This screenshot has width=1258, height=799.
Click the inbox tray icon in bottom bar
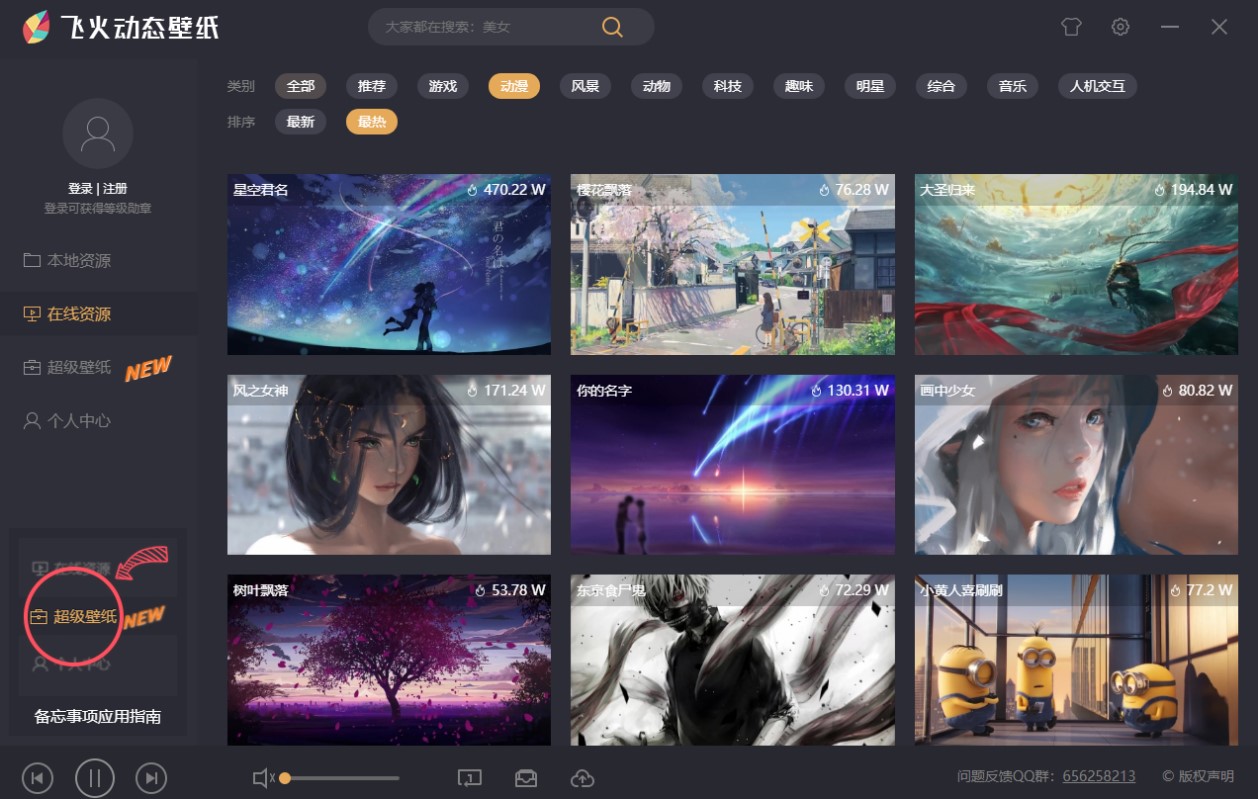[526, 778]
